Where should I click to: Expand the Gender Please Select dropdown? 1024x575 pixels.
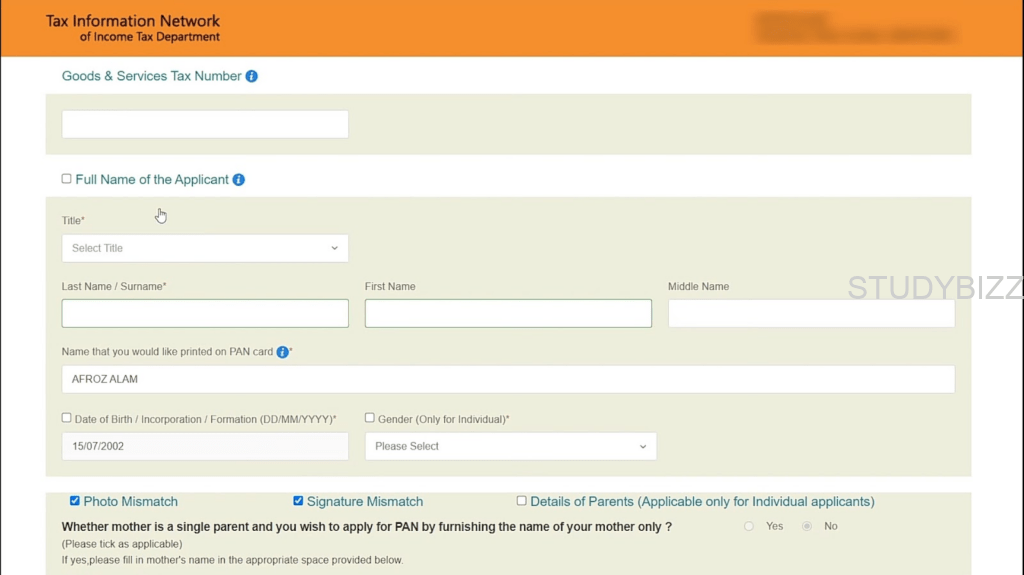[x=510, y=446]
